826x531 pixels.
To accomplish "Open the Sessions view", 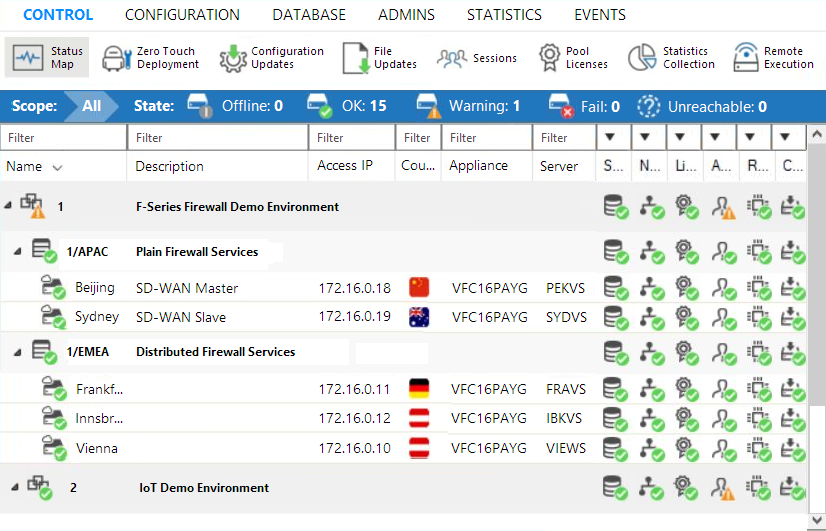I will click(x=477, y=58).
